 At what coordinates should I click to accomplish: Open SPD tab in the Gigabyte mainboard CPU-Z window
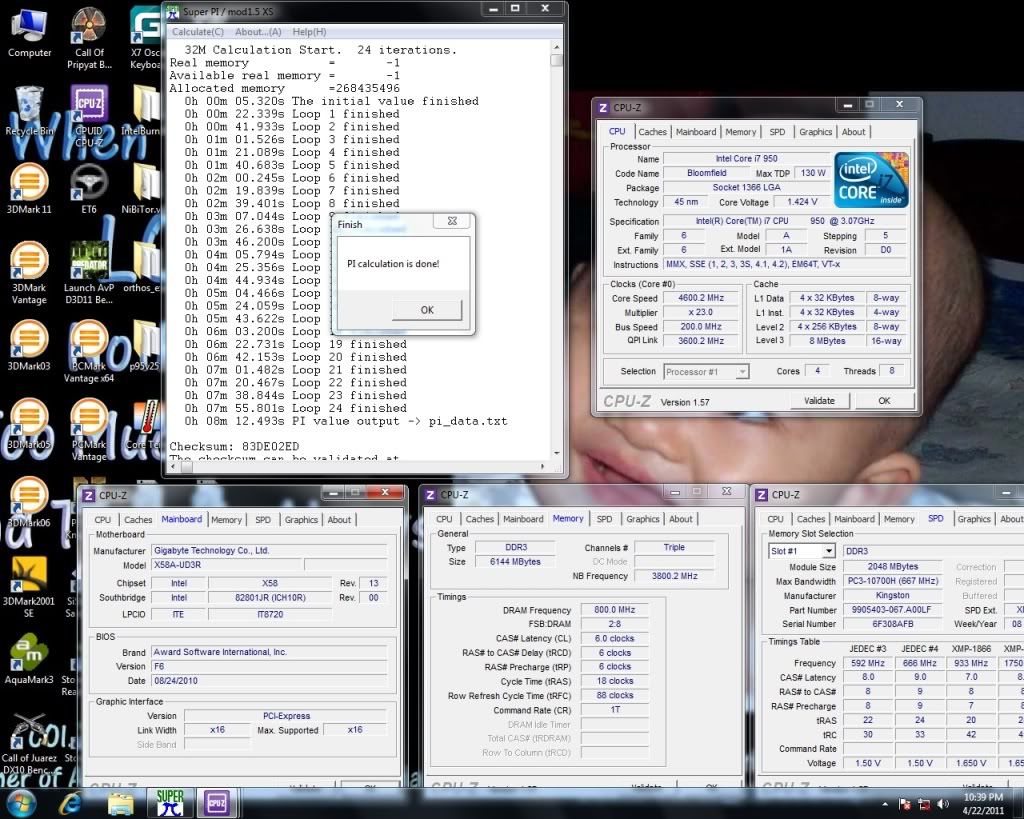coord(263,519)
